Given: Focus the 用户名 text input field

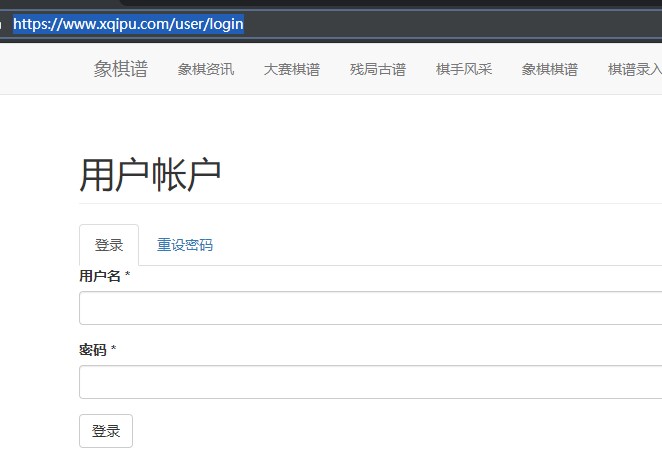Looking at the screenshot, I should coord(370,308).
